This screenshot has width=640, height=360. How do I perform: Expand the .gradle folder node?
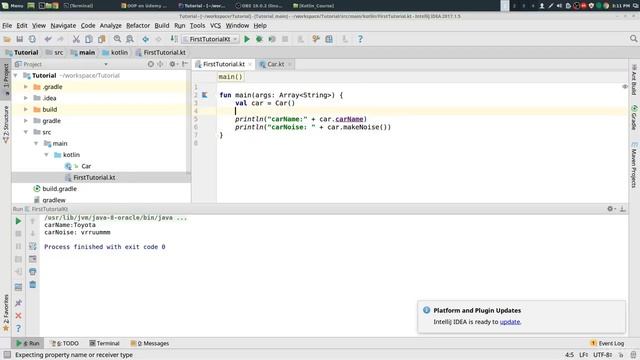click(26, 87)
